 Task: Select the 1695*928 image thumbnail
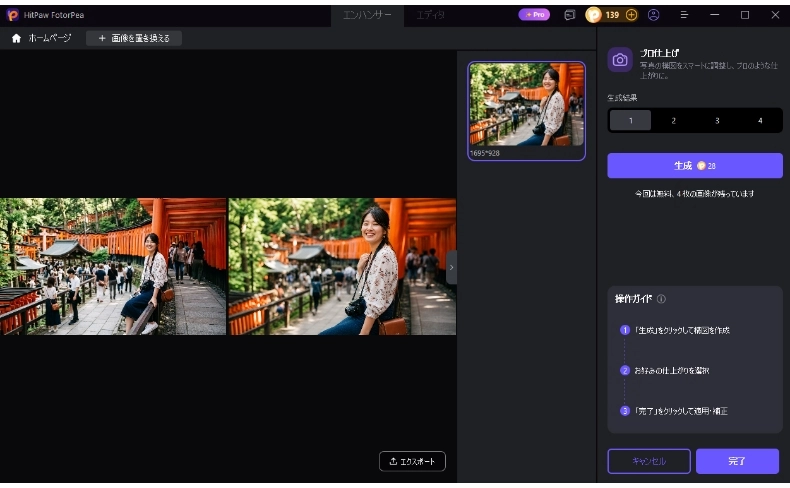(x=526, y=111)
